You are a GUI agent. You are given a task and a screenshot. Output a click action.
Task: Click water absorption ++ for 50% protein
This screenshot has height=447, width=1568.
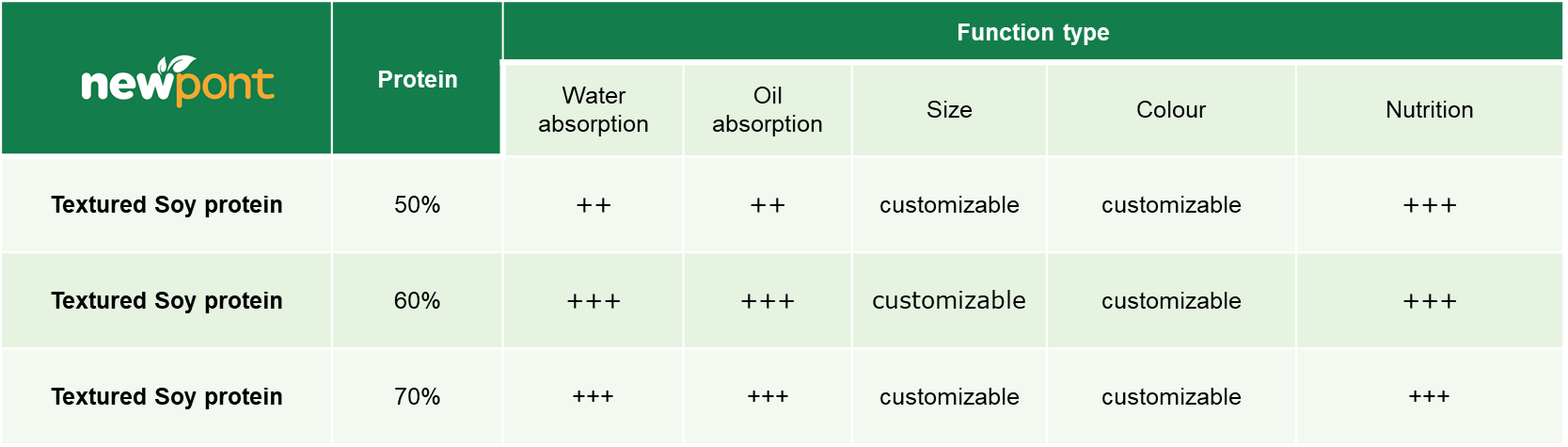click(594, 205)
